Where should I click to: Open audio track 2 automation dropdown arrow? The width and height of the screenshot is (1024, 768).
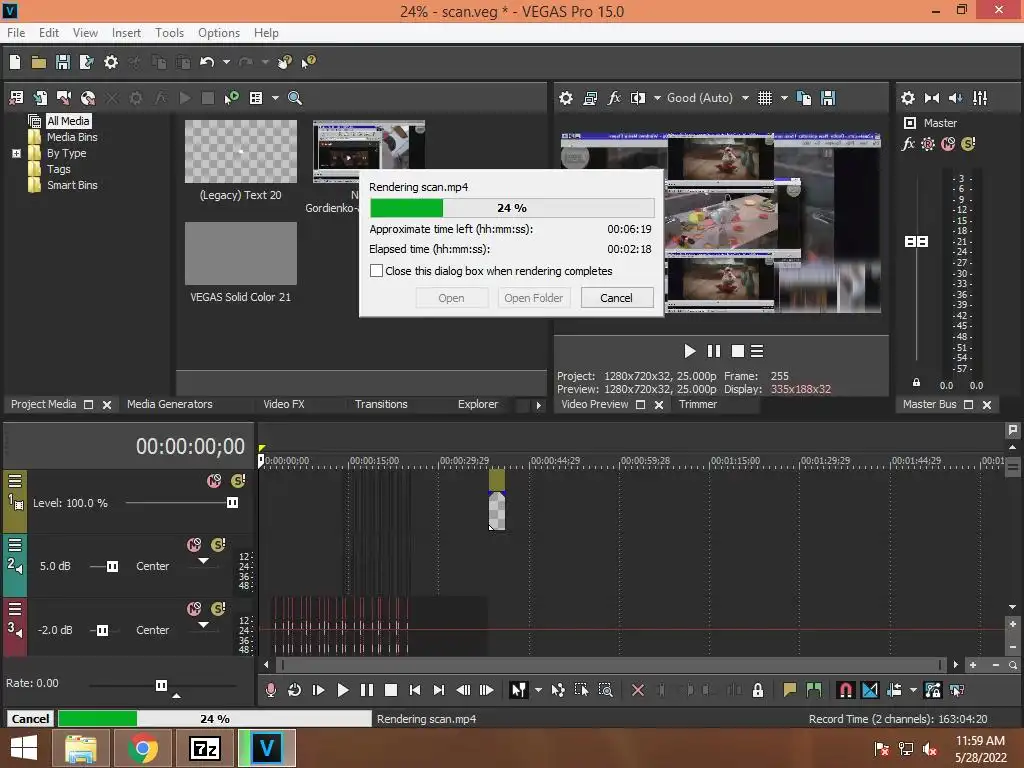pyautogui.click(x=204, y=560)
